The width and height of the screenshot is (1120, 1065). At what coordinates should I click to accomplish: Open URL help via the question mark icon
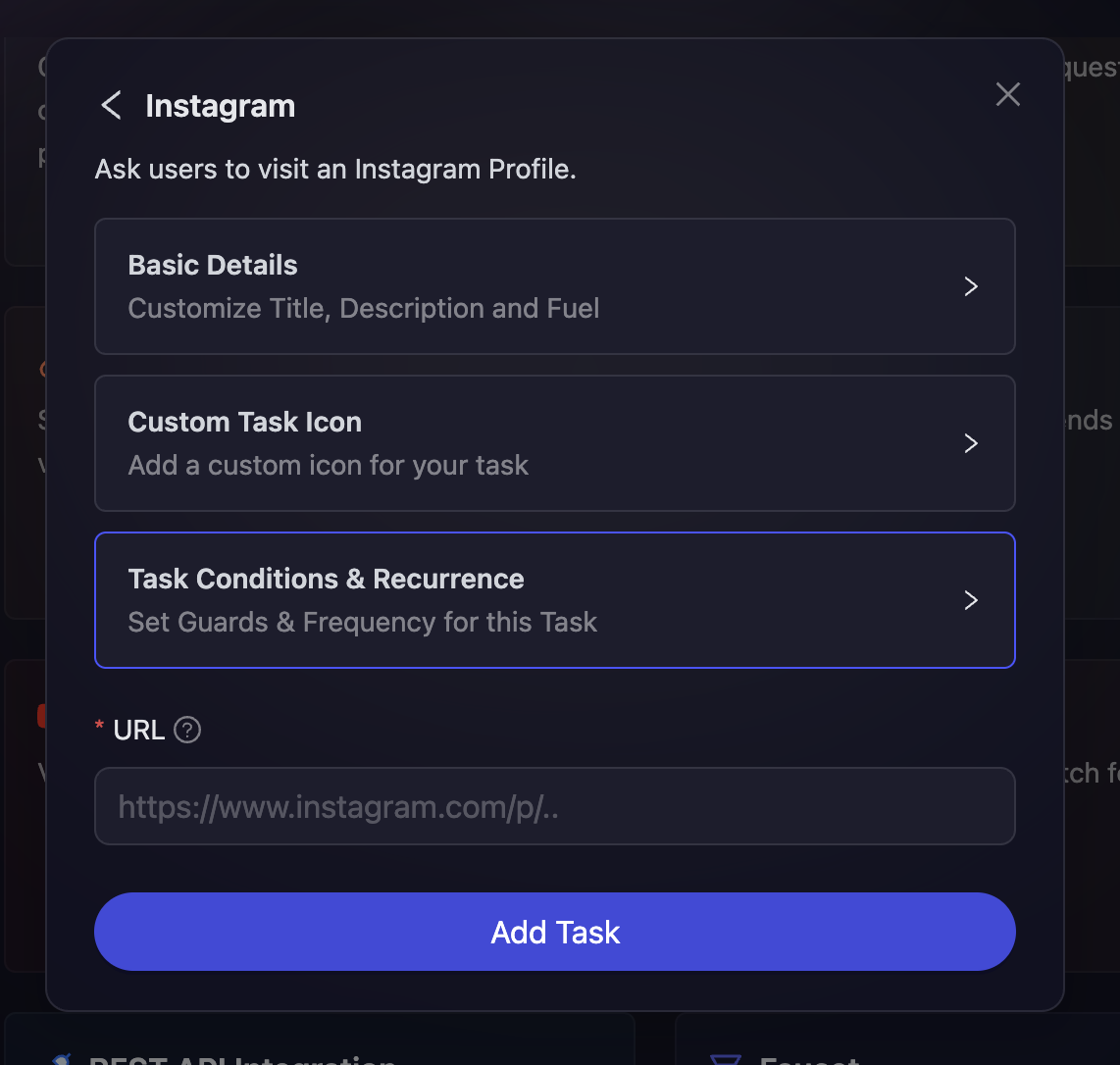click(x=186, y=730)
